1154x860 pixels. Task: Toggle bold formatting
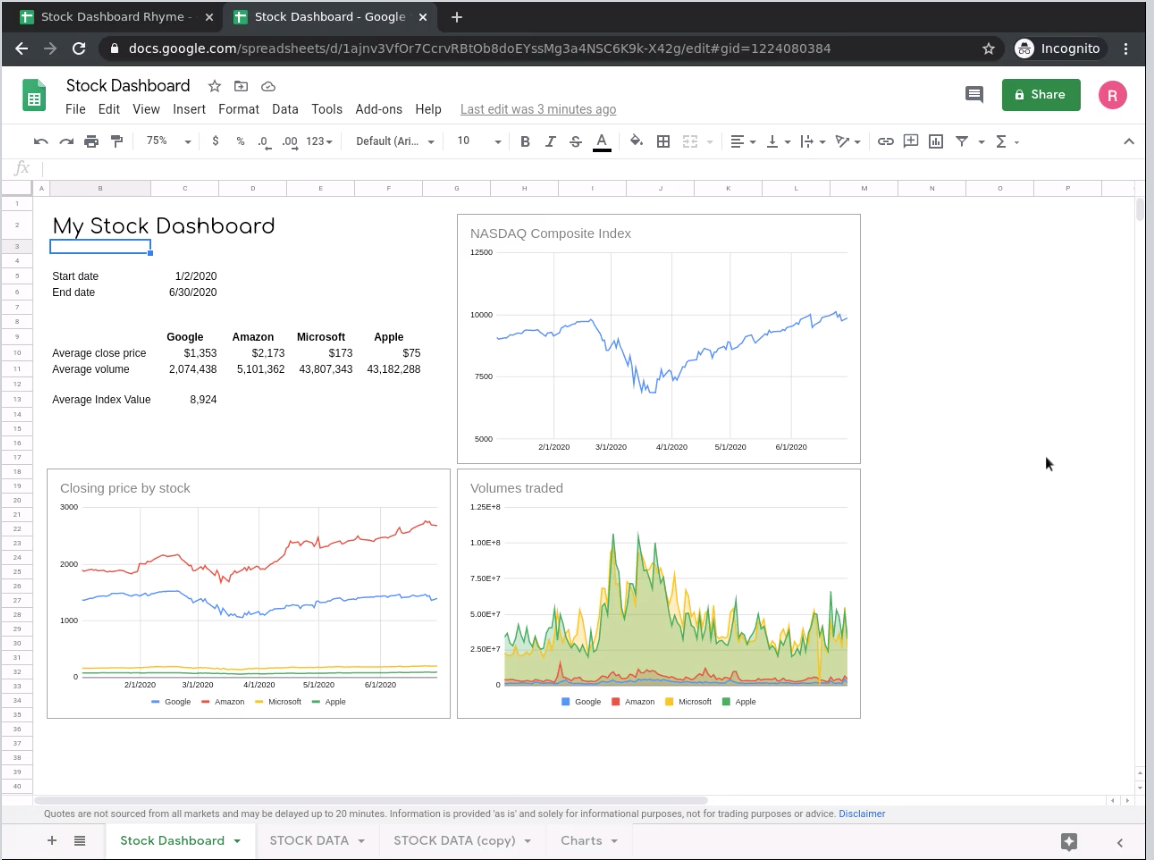(525, 142)
